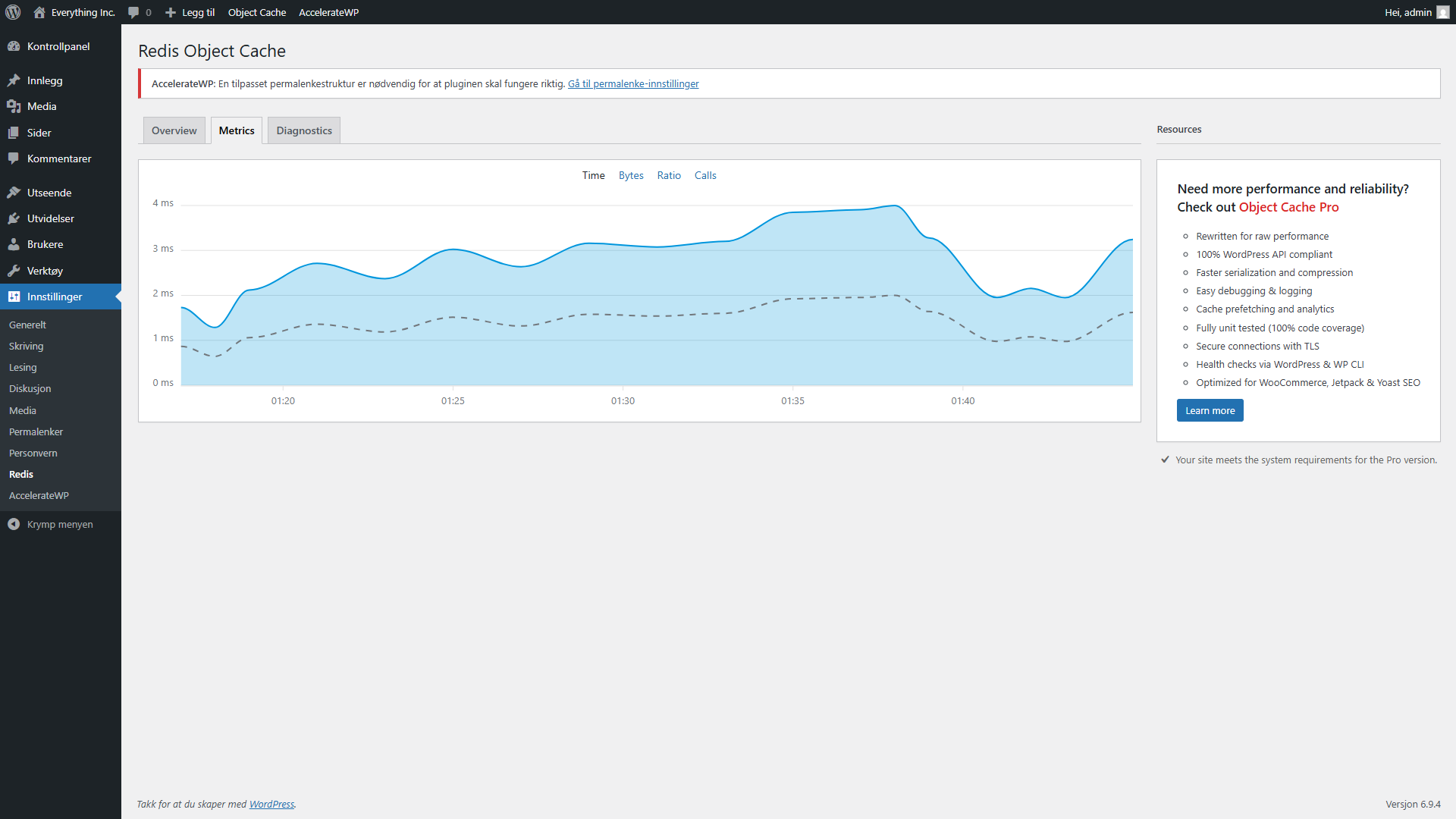The image size is (1456, 819).
Task: Click the Utseende paintbrush icon
Action: (14, 193)
